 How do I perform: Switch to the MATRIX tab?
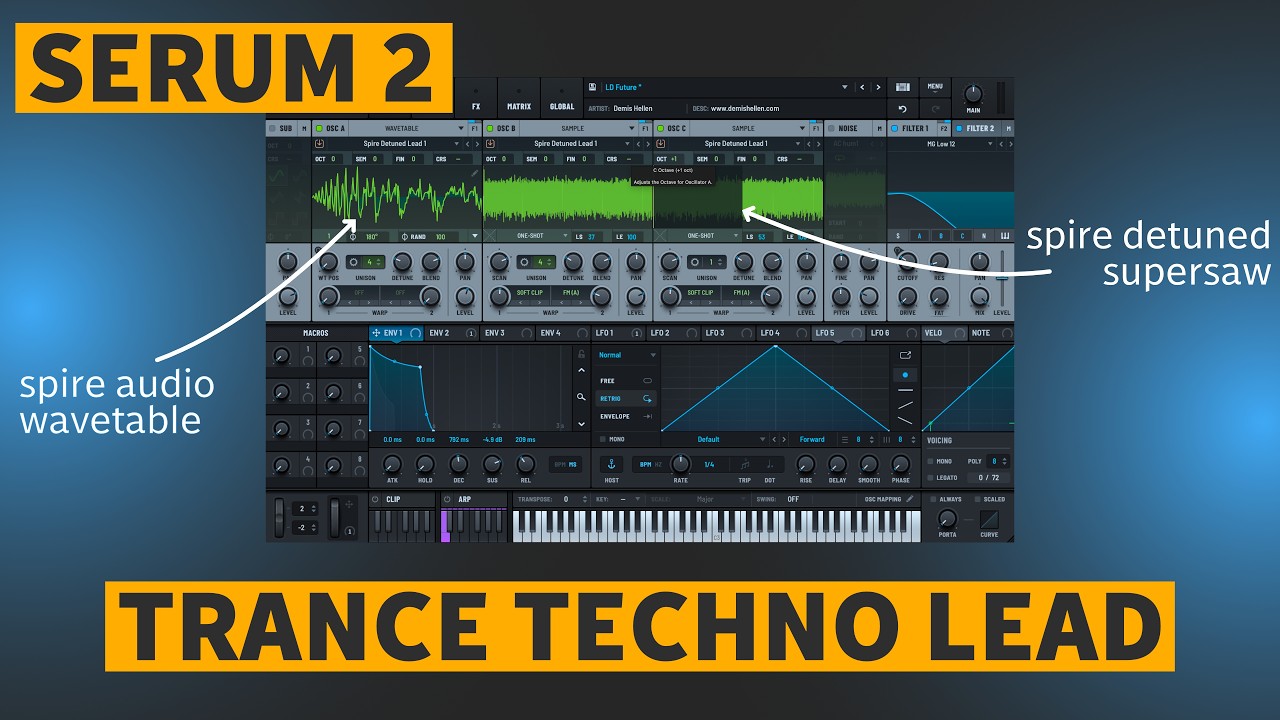tap(519, 98)
